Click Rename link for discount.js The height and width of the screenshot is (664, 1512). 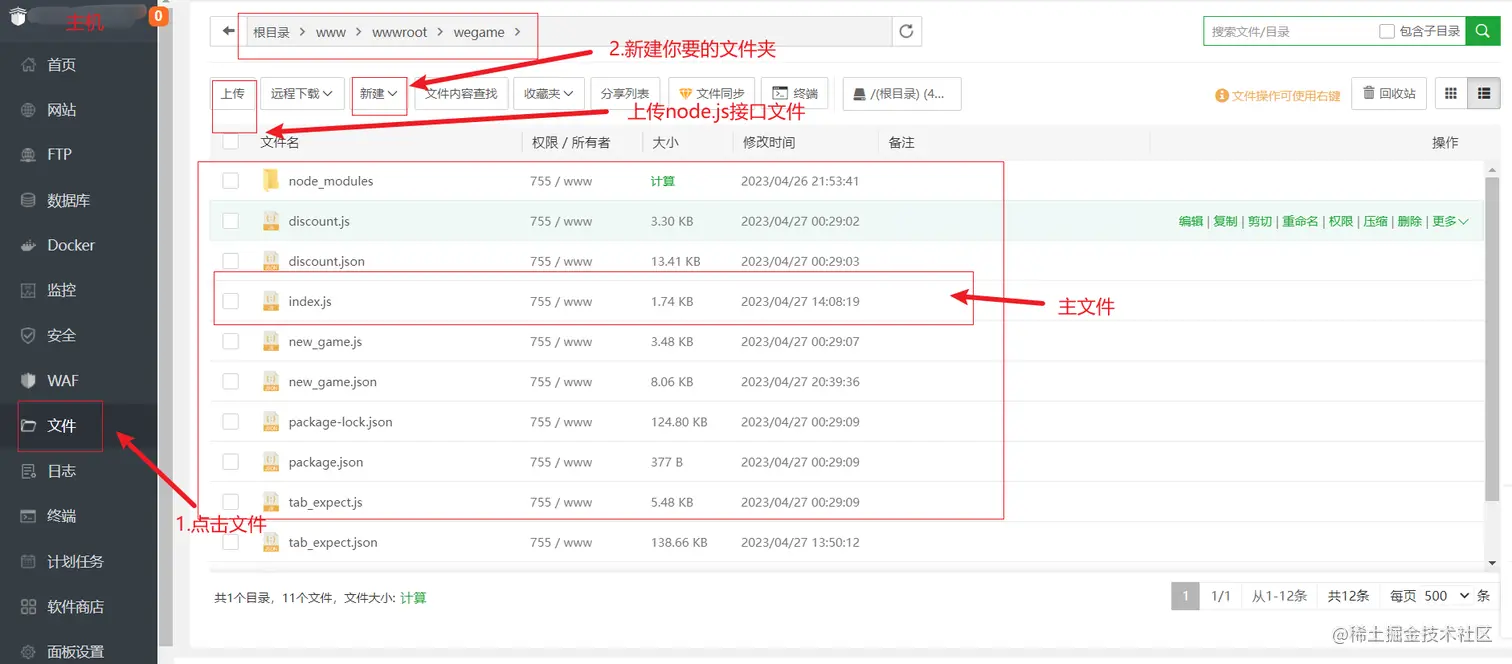click(1300, 222)
